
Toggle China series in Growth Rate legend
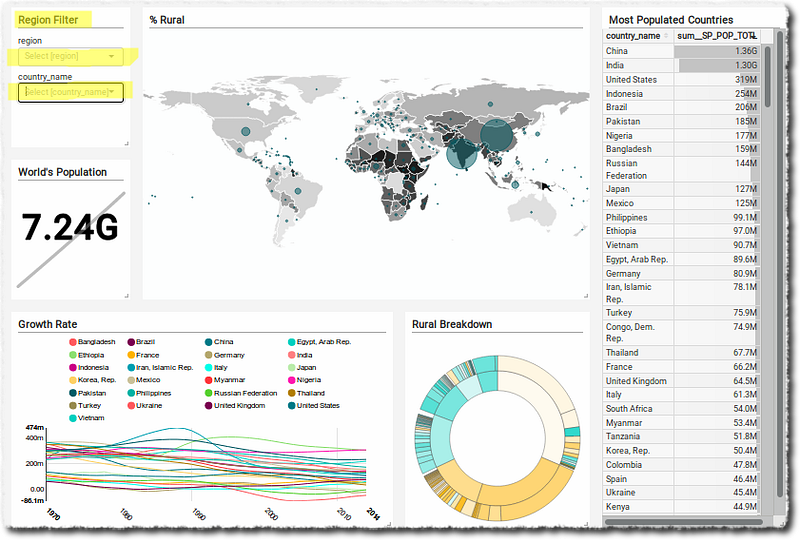click(219, 342)
